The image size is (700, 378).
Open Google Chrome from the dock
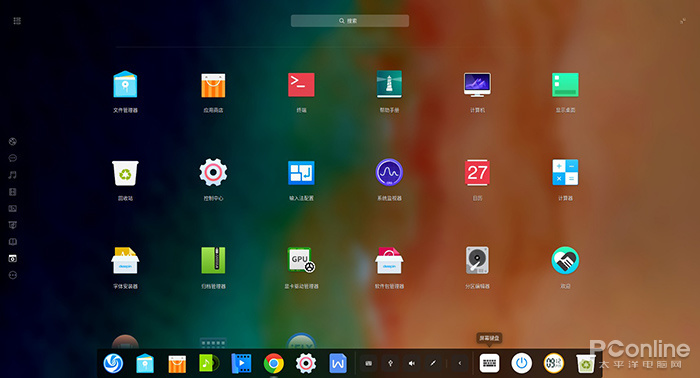coord(274,364)
